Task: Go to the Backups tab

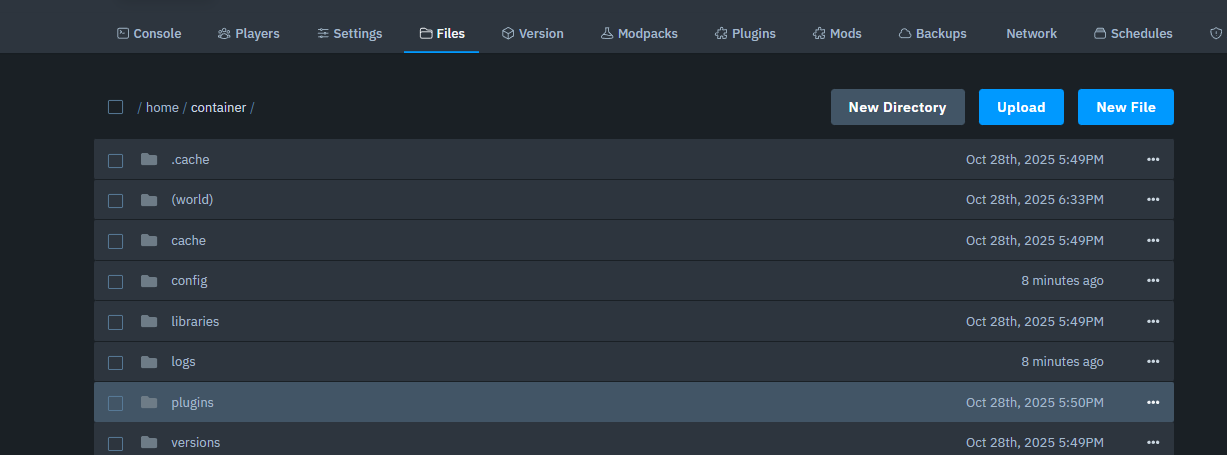Action: point(932,33)
